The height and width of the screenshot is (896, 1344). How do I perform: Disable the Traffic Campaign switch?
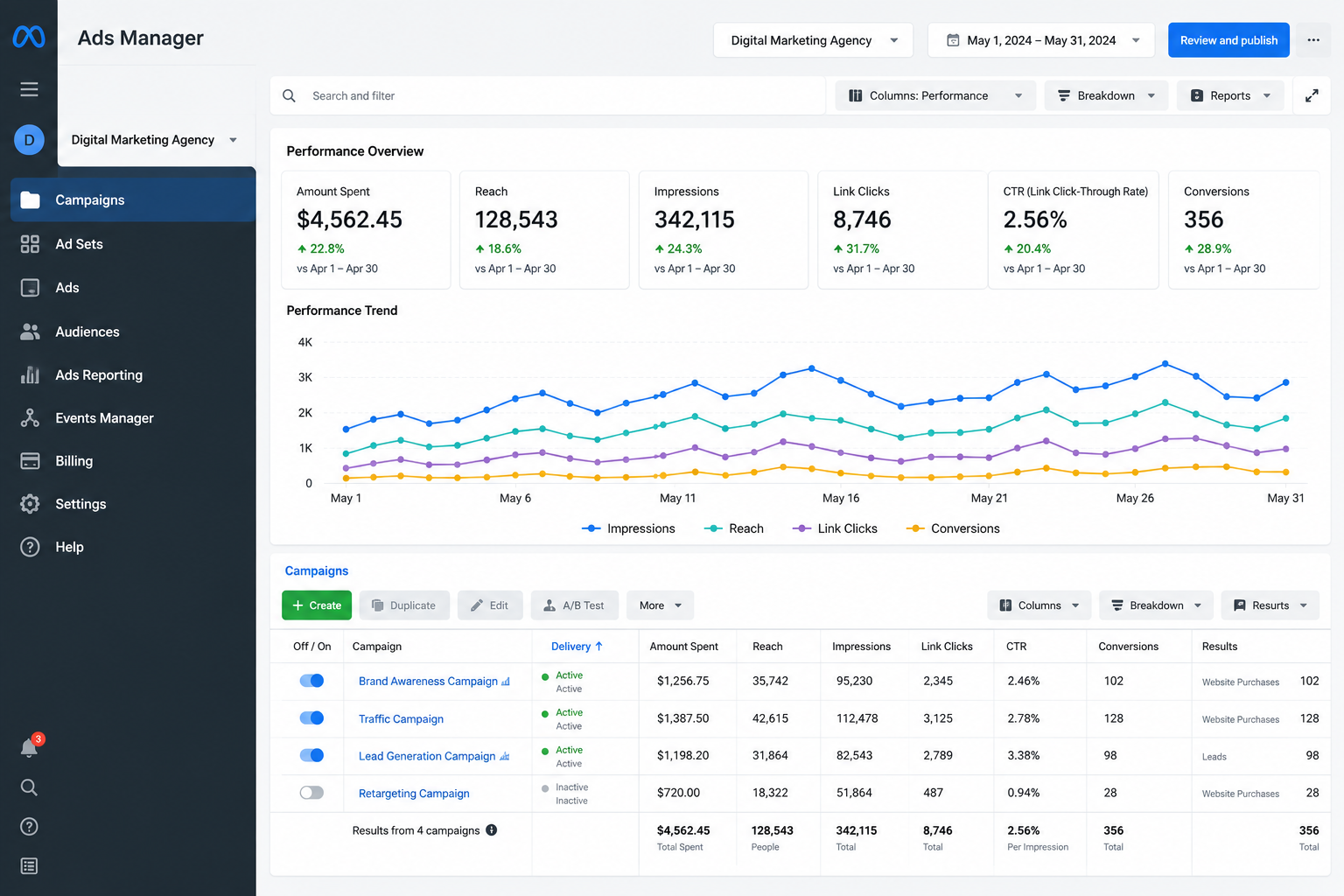(x=311, y=718)
